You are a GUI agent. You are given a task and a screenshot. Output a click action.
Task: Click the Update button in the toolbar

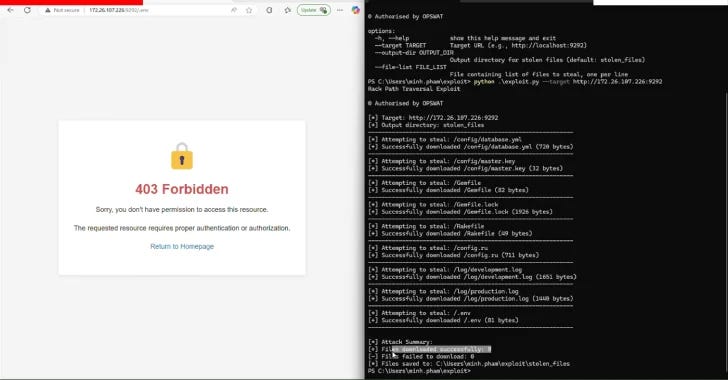pyautogui.click(x=314, y=10)
